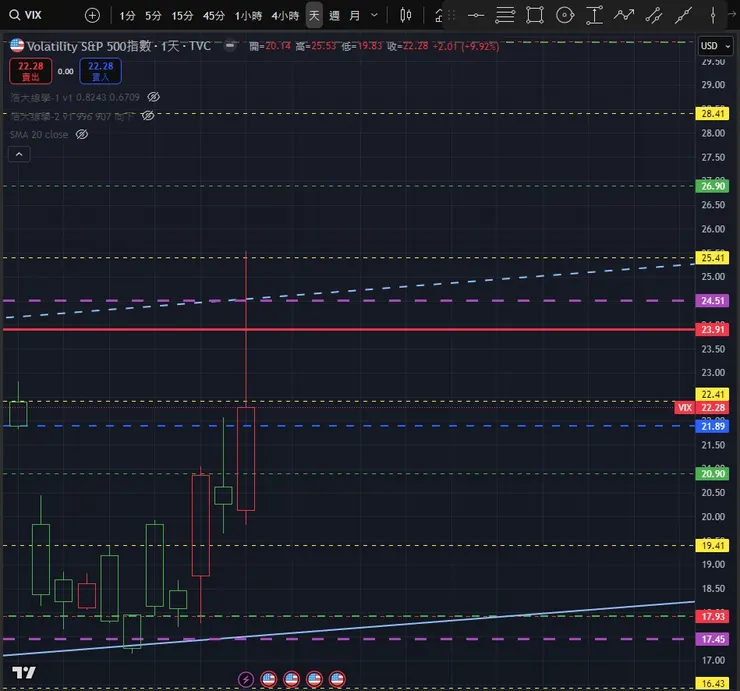Click the TradingView logo at the bottom left
The image size is (740, 691).
pos(24,672)
